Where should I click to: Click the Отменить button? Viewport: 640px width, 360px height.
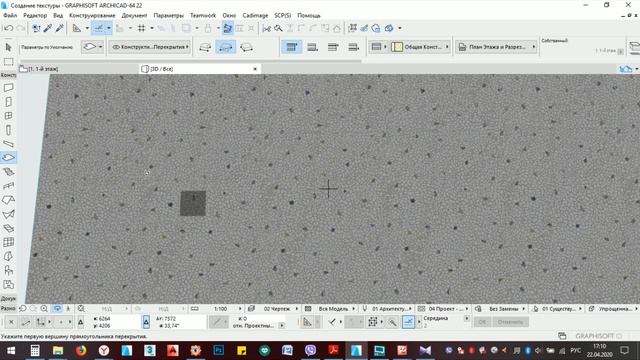(x=510, y=322)
